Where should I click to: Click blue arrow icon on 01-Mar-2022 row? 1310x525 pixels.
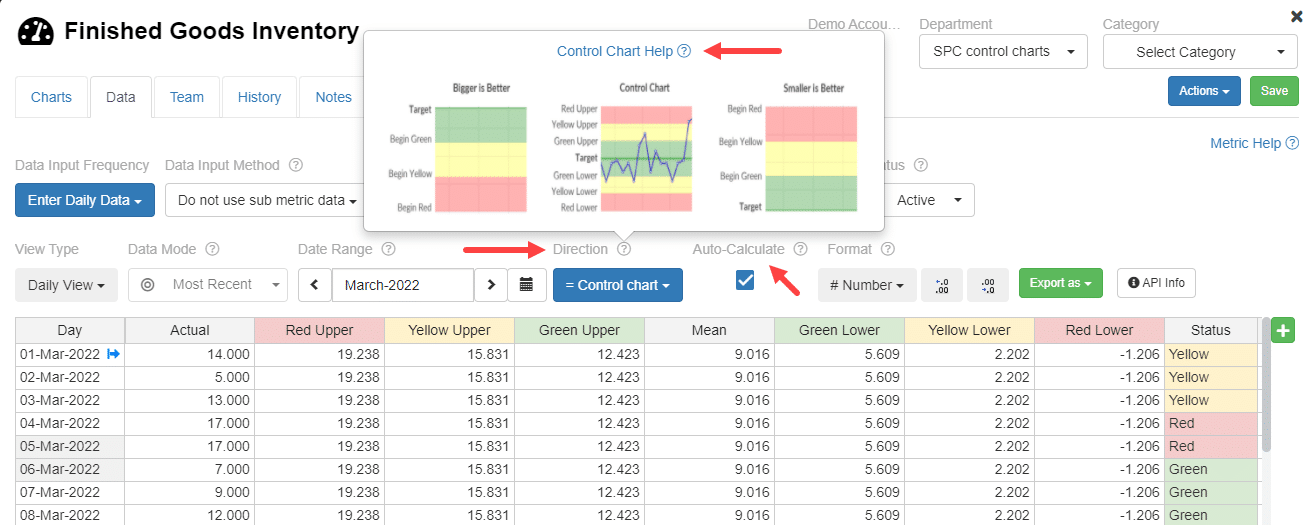tap(113, 354)
